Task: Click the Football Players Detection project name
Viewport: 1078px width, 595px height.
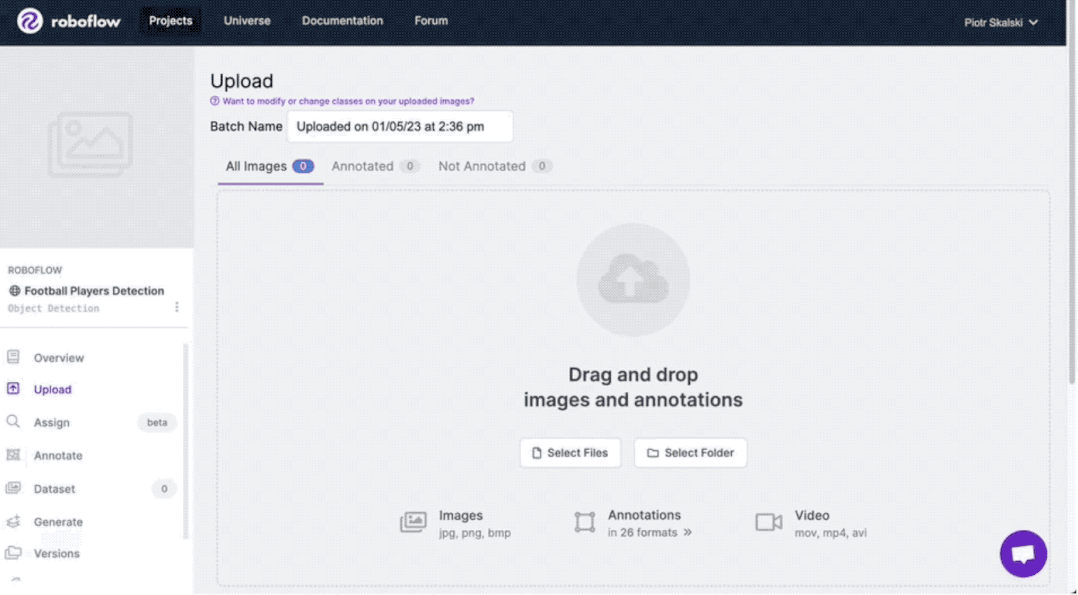Action: coord(94,290)
